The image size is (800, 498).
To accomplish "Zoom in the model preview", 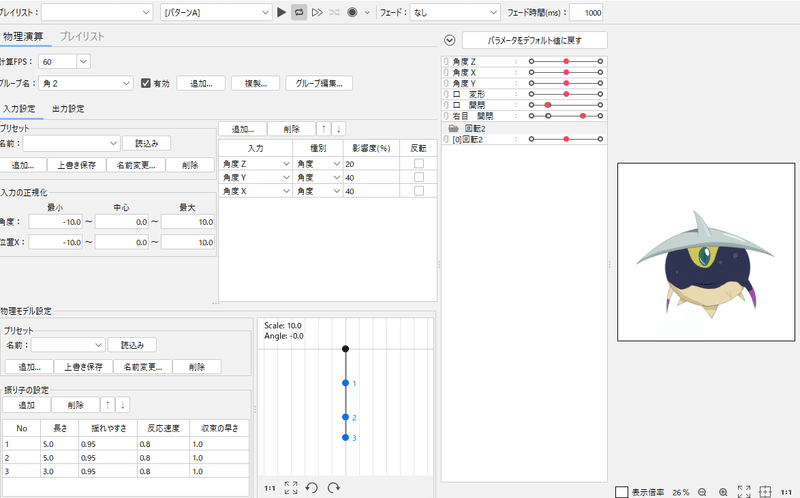I will coord(723,492).
